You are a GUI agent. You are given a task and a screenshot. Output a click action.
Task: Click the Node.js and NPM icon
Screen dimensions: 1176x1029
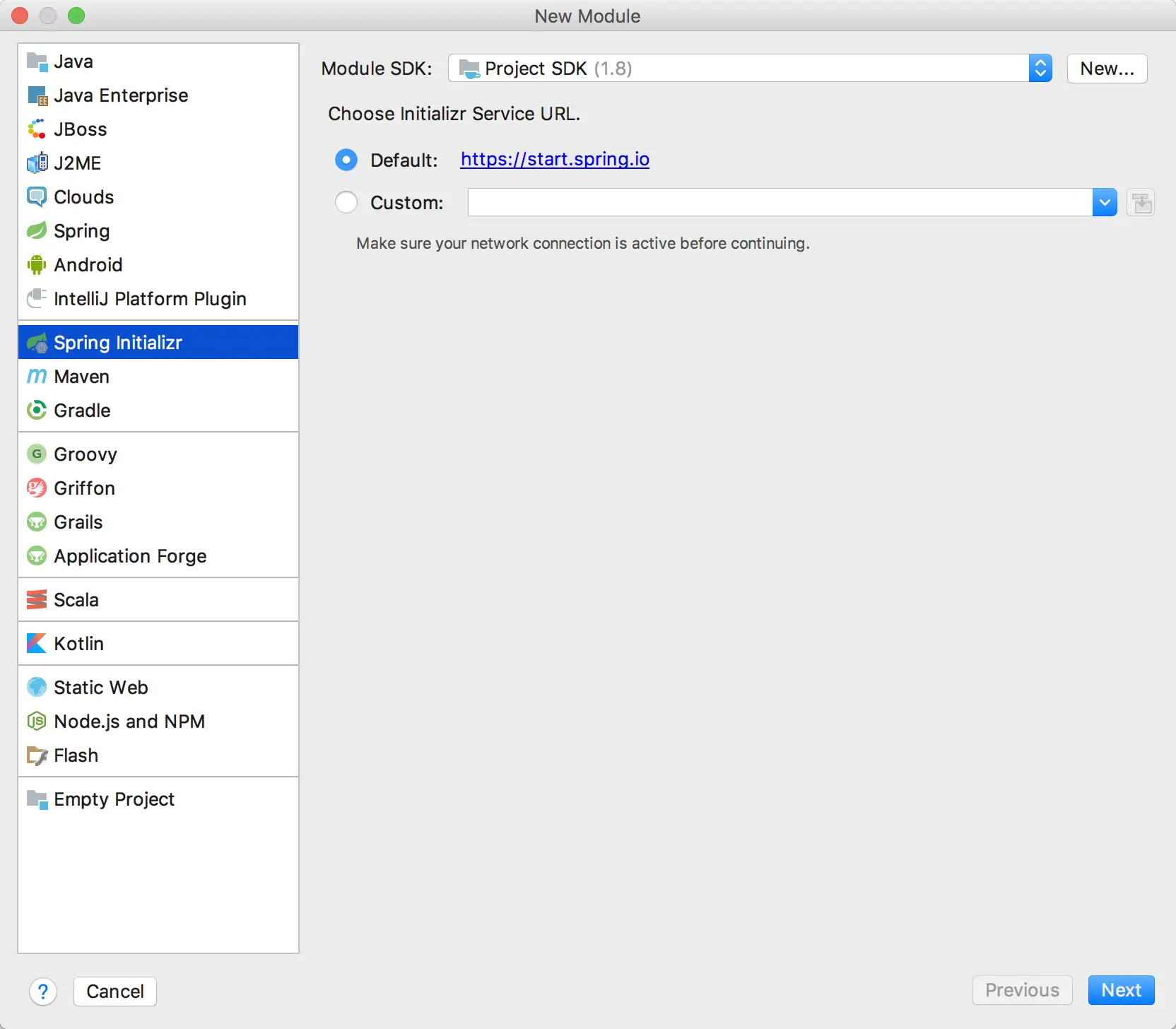pyautogui.click(x=37, y=722)
